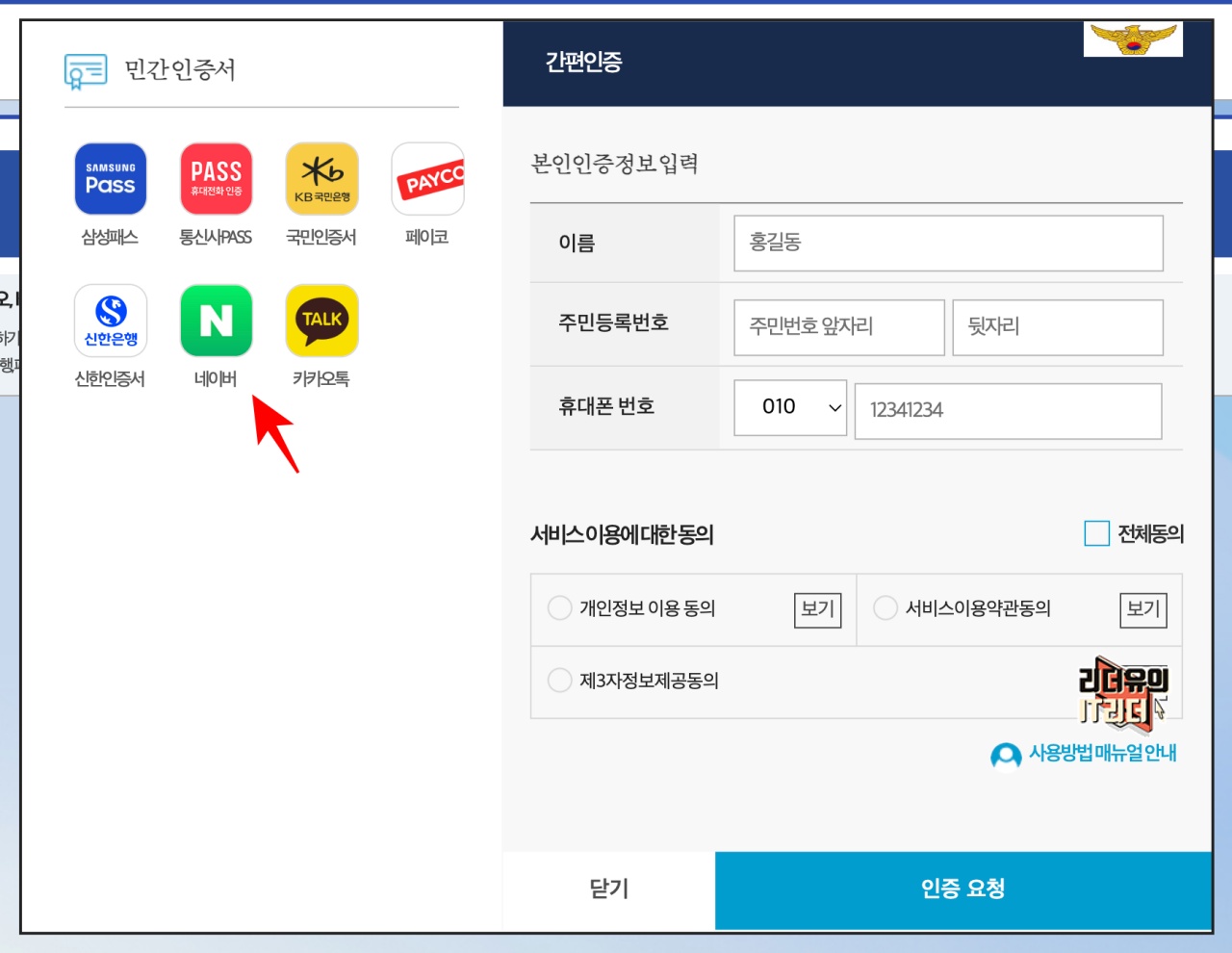Click the 닫기 close button

click(609, 889)
